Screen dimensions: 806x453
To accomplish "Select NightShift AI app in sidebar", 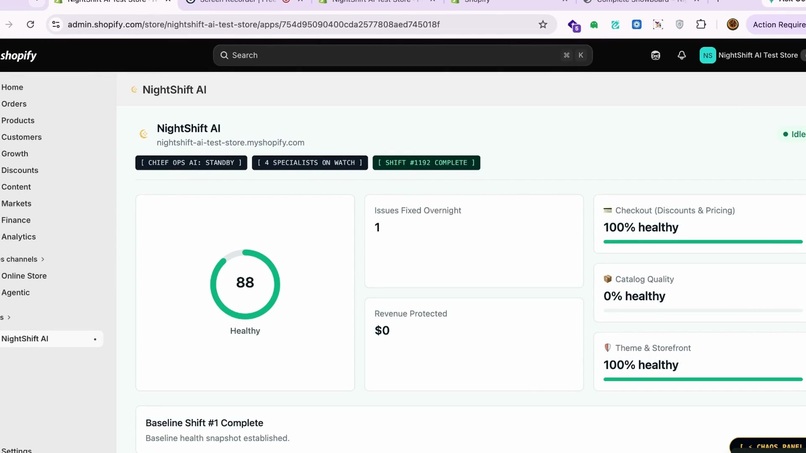I will click(50, 339).
